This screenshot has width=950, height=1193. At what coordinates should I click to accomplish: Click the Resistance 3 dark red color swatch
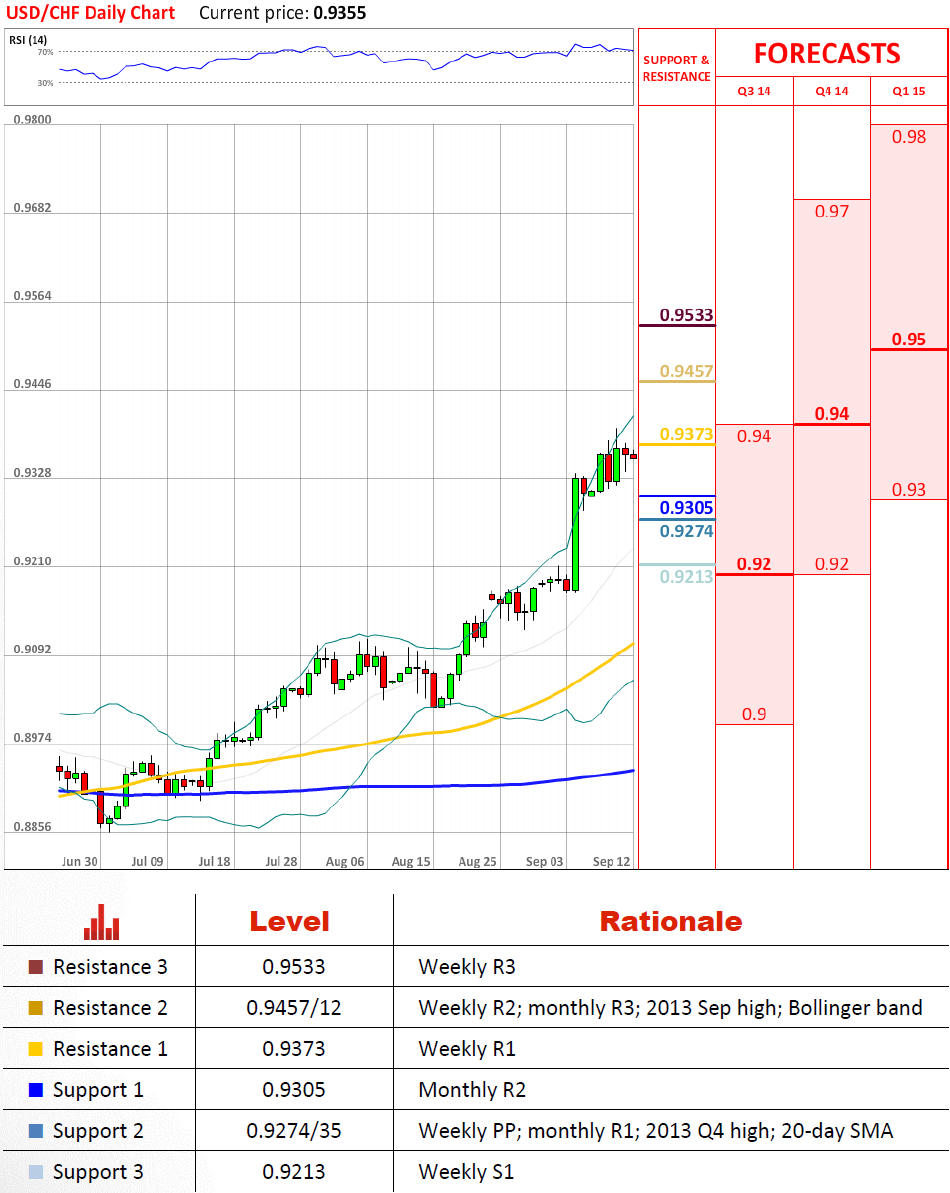point(35,967)
